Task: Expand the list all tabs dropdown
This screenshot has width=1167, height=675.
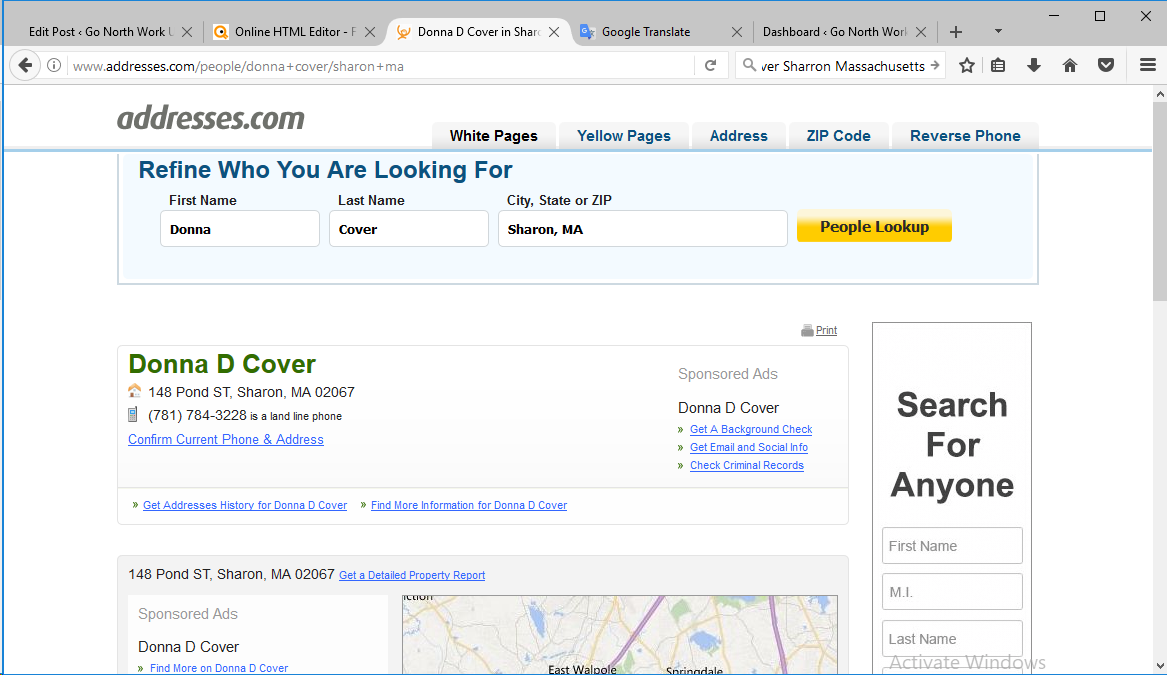Action: pos(997,32)
